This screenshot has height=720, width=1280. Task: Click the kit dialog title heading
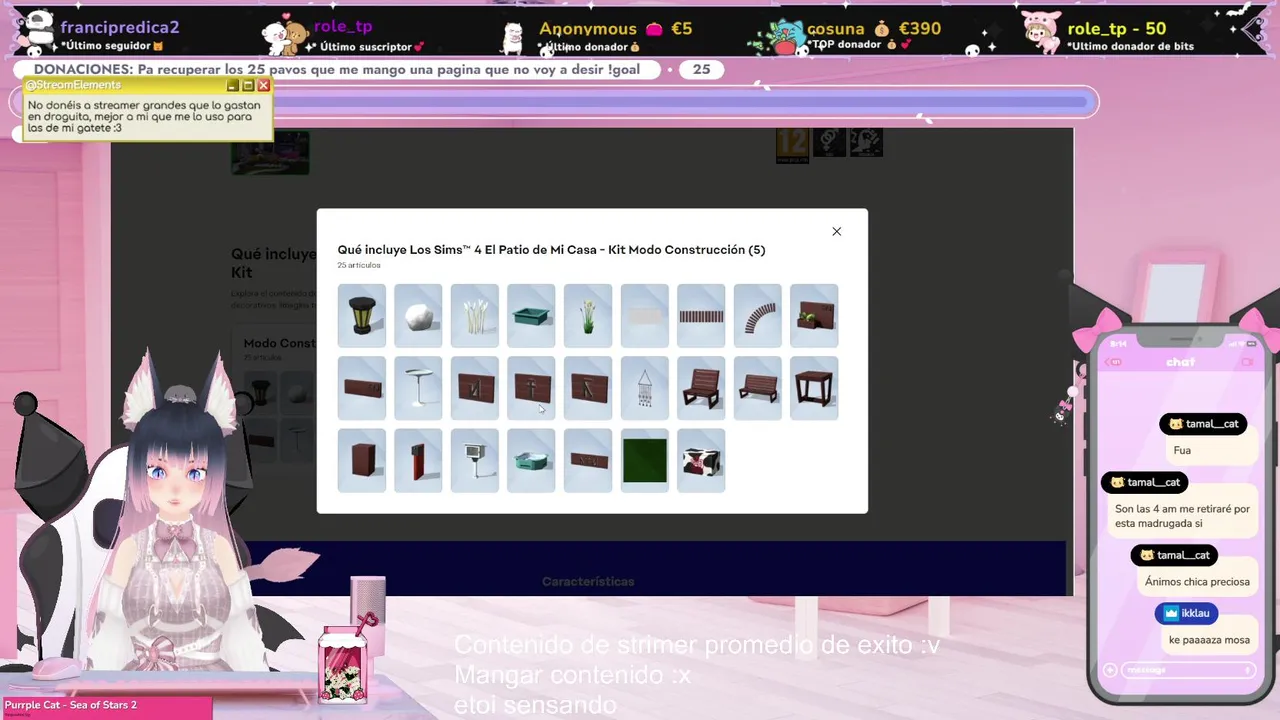point(551,250)
